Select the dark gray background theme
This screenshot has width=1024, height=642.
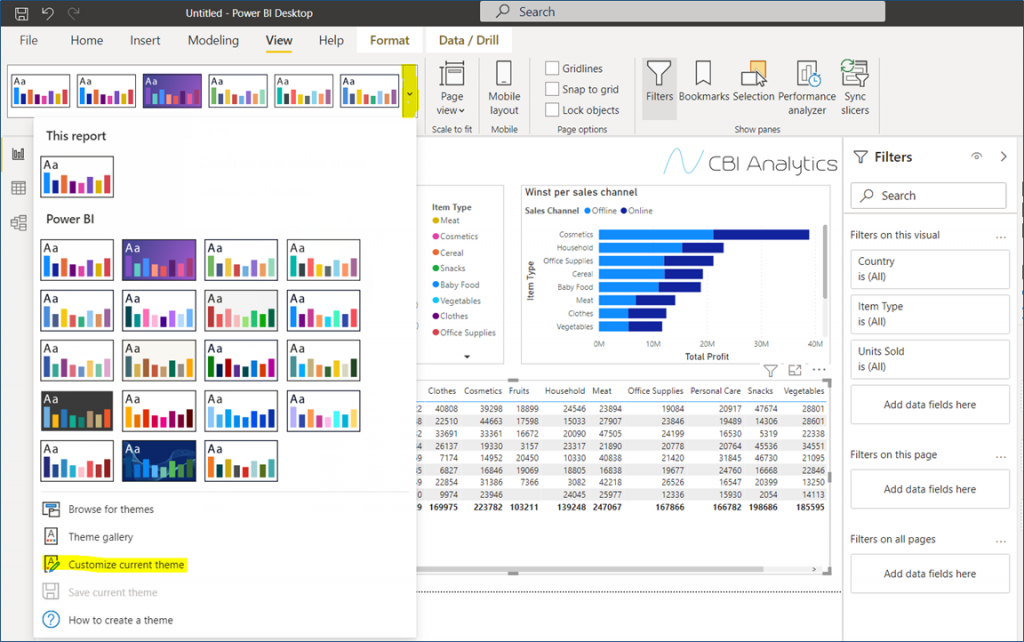pos(77,411)
